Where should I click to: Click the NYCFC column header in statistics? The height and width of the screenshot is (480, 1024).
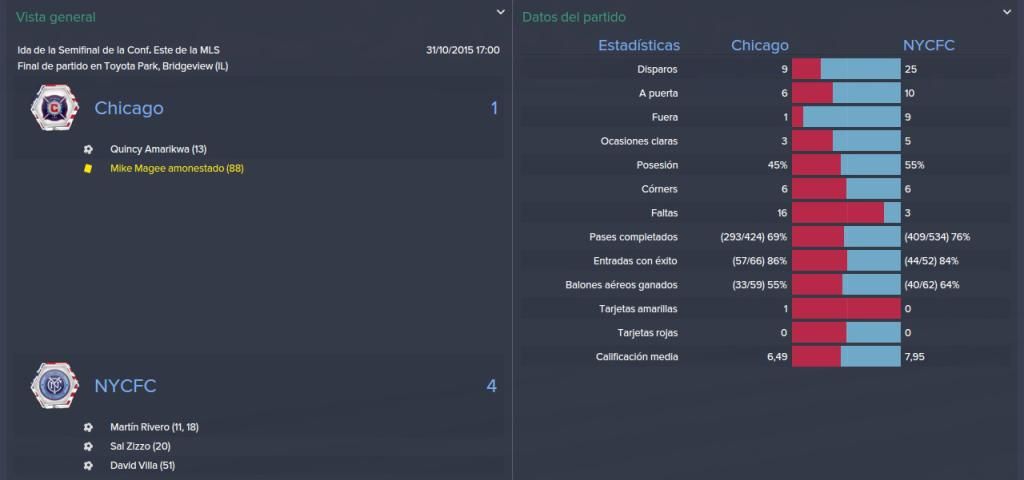pos(929,46)
